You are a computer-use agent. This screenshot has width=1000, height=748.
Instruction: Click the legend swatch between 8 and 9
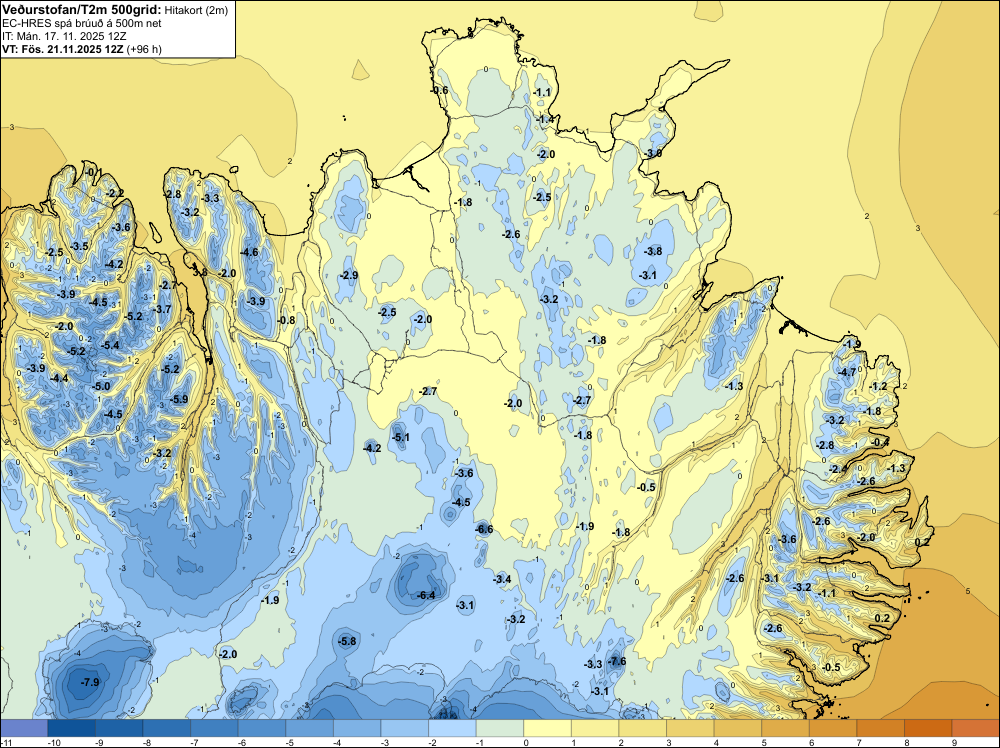[x=929, y=728]
